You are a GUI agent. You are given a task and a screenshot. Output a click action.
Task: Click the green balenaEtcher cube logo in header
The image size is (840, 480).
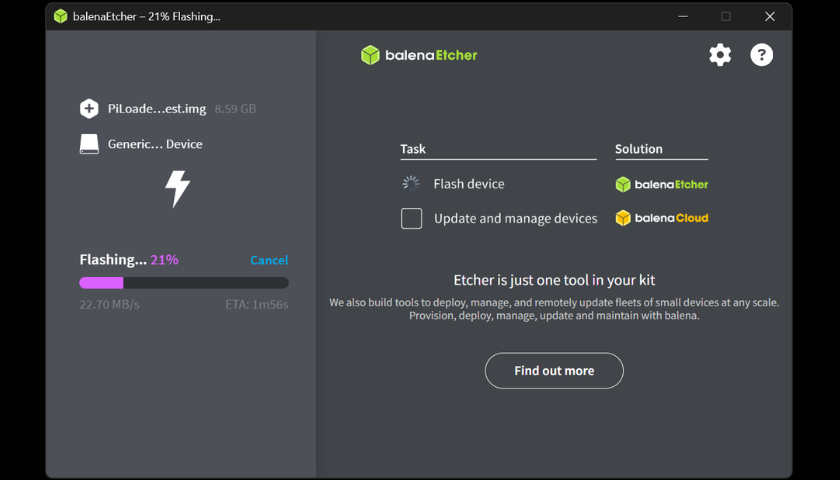tap(370, 55)
